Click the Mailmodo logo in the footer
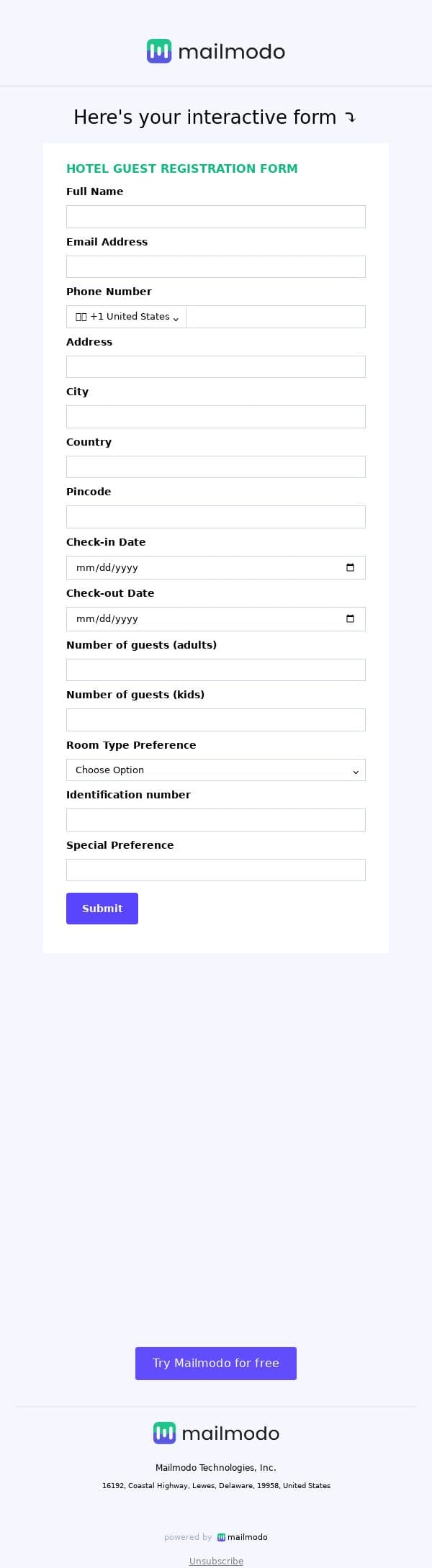Screen dimensions: 432x1568 coord(216,1433)
